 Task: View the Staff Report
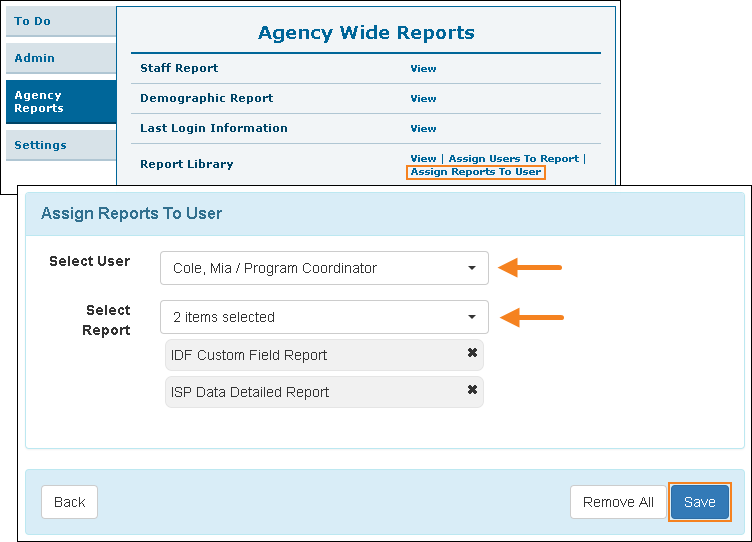423,69
